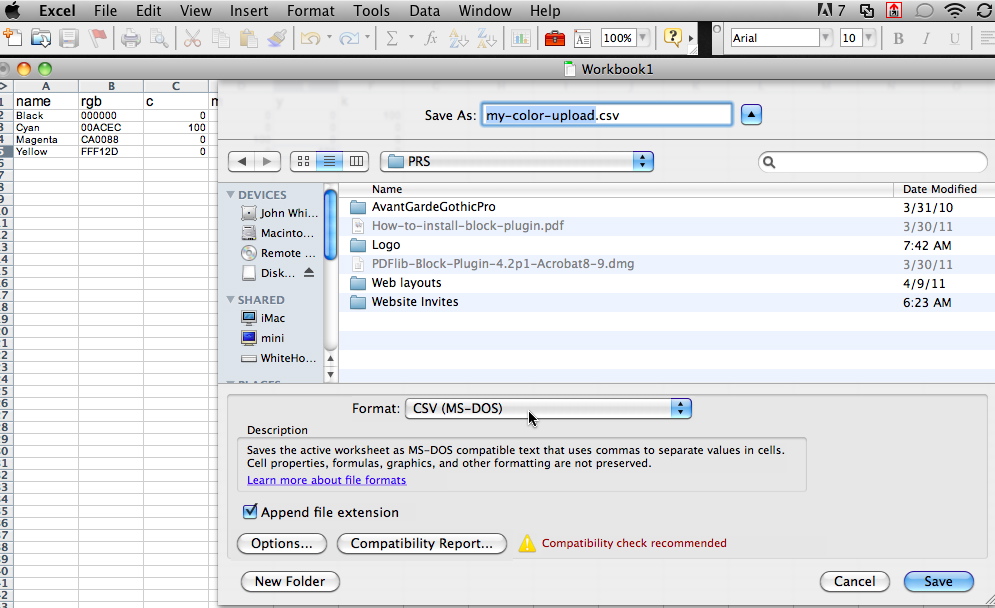The image size is (995, 608).
Task: Click the Flag for follow up icon
Action: [97, 38]
